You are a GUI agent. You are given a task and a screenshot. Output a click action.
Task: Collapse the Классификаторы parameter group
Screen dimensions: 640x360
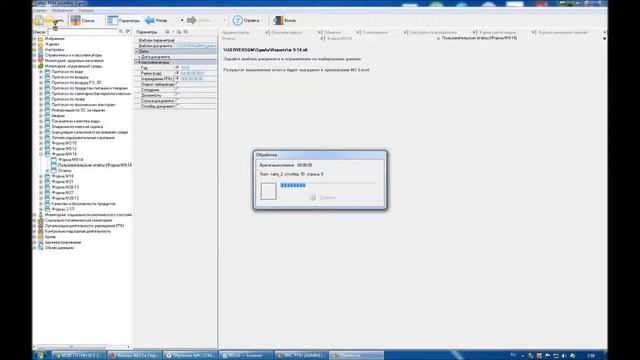pos(137,62)
